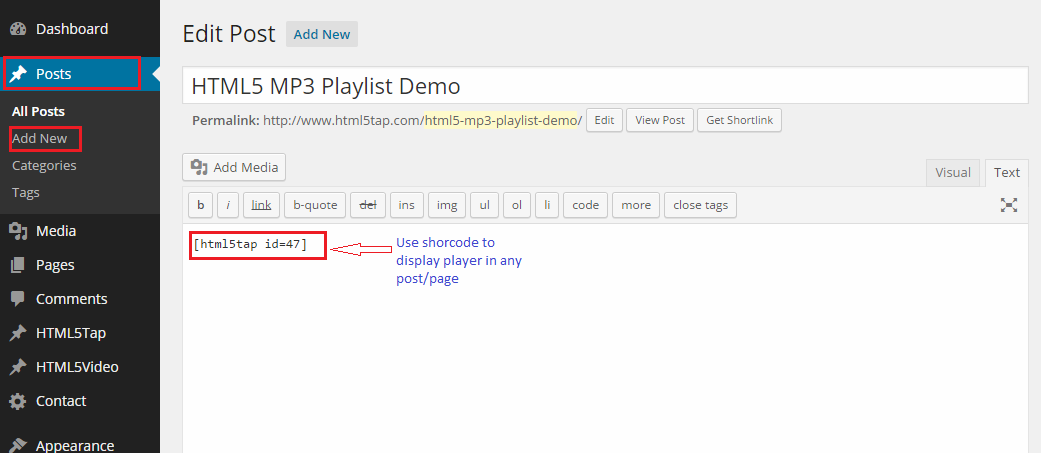
Task: Click the Add Media button
Action: click(234, 167)
